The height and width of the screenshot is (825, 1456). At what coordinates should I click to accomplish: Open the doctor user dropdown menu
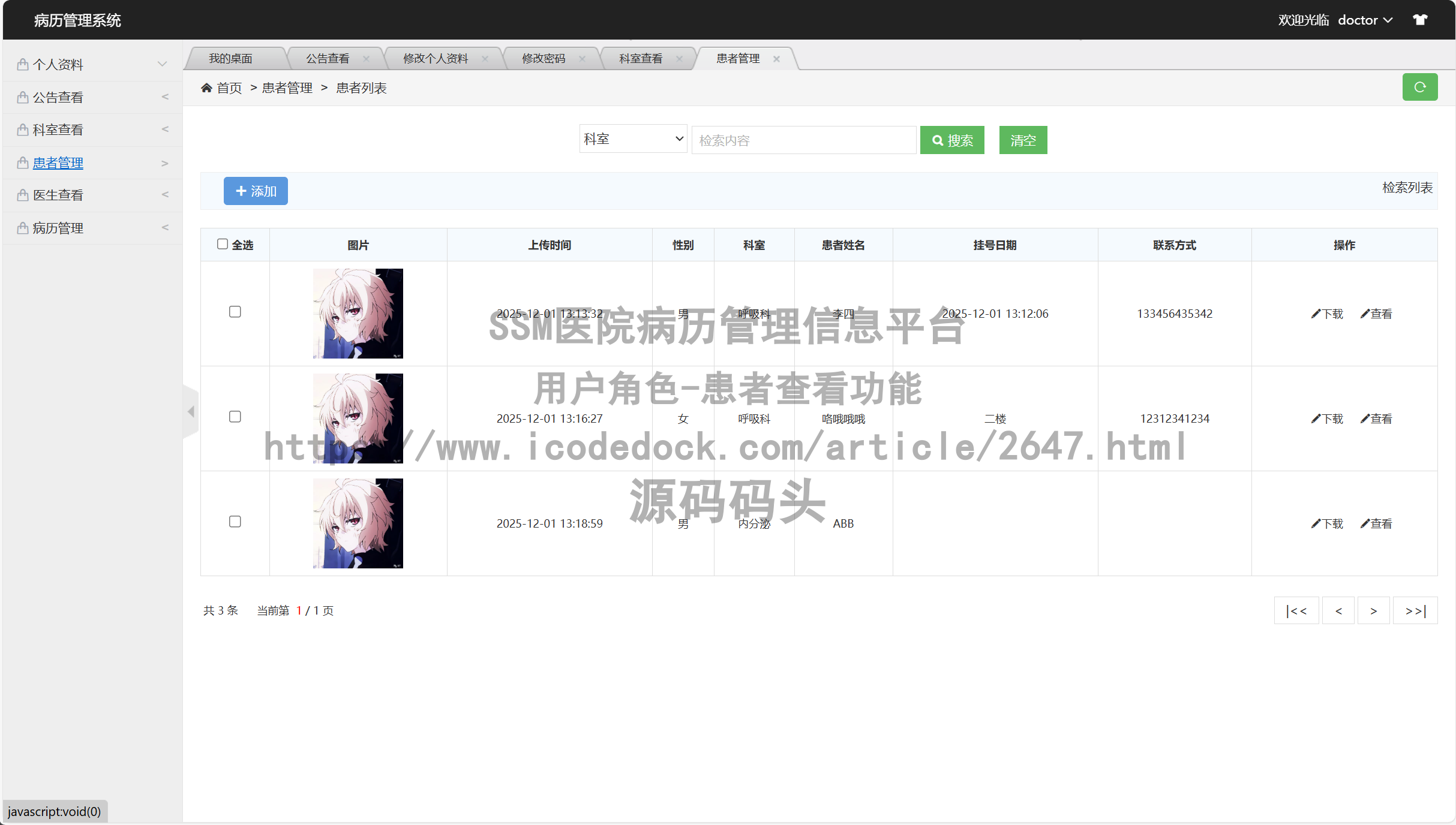tap(1365, 20)
